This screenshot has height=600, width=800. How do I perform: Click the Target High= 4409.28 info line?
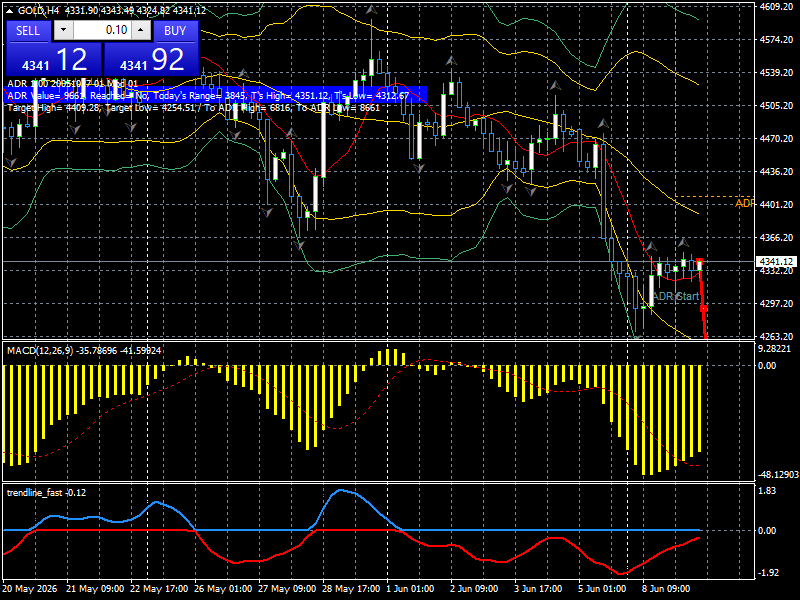point(194,108)
